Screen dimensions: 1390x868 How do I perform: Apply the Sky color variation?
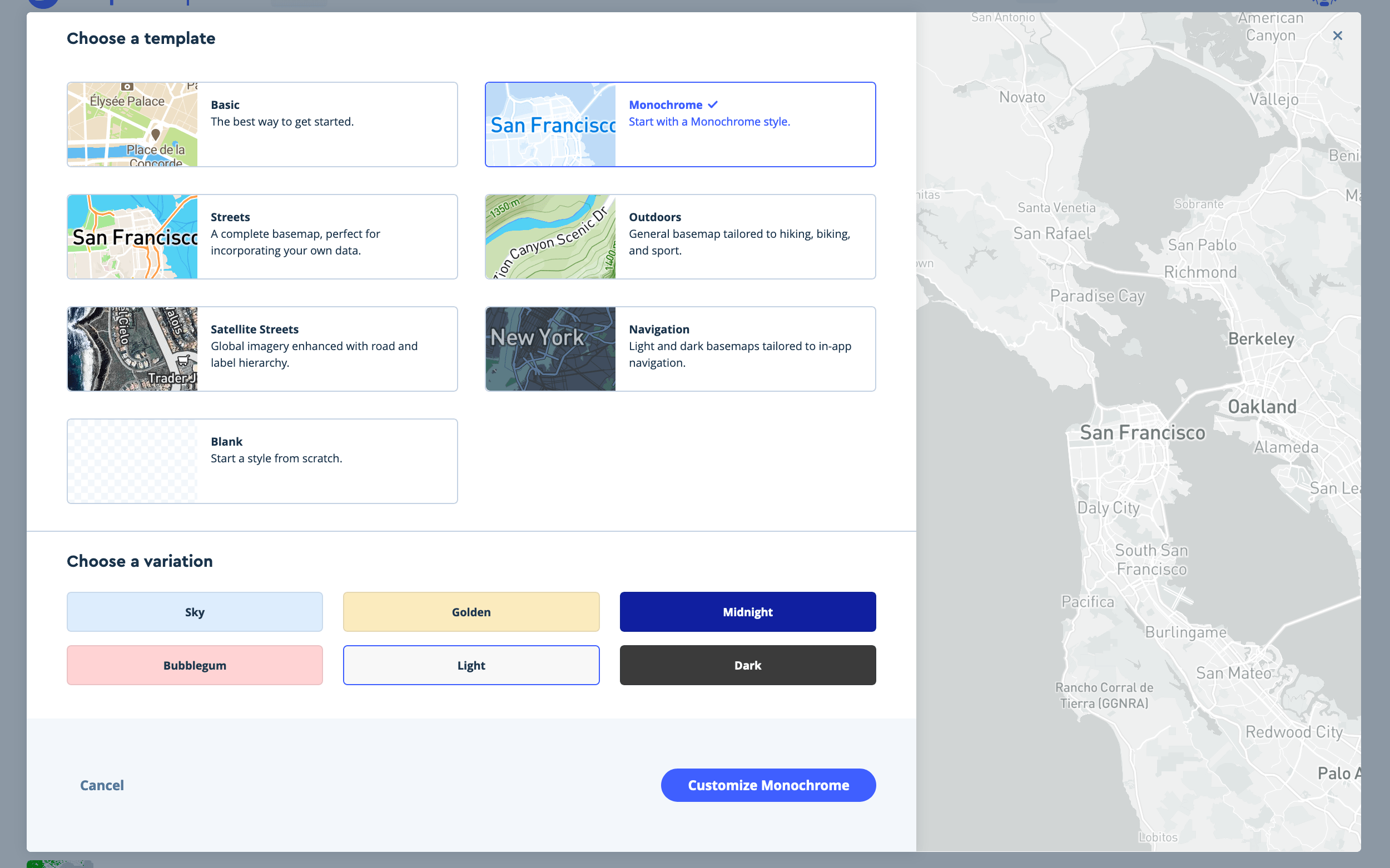click(195, 612)
